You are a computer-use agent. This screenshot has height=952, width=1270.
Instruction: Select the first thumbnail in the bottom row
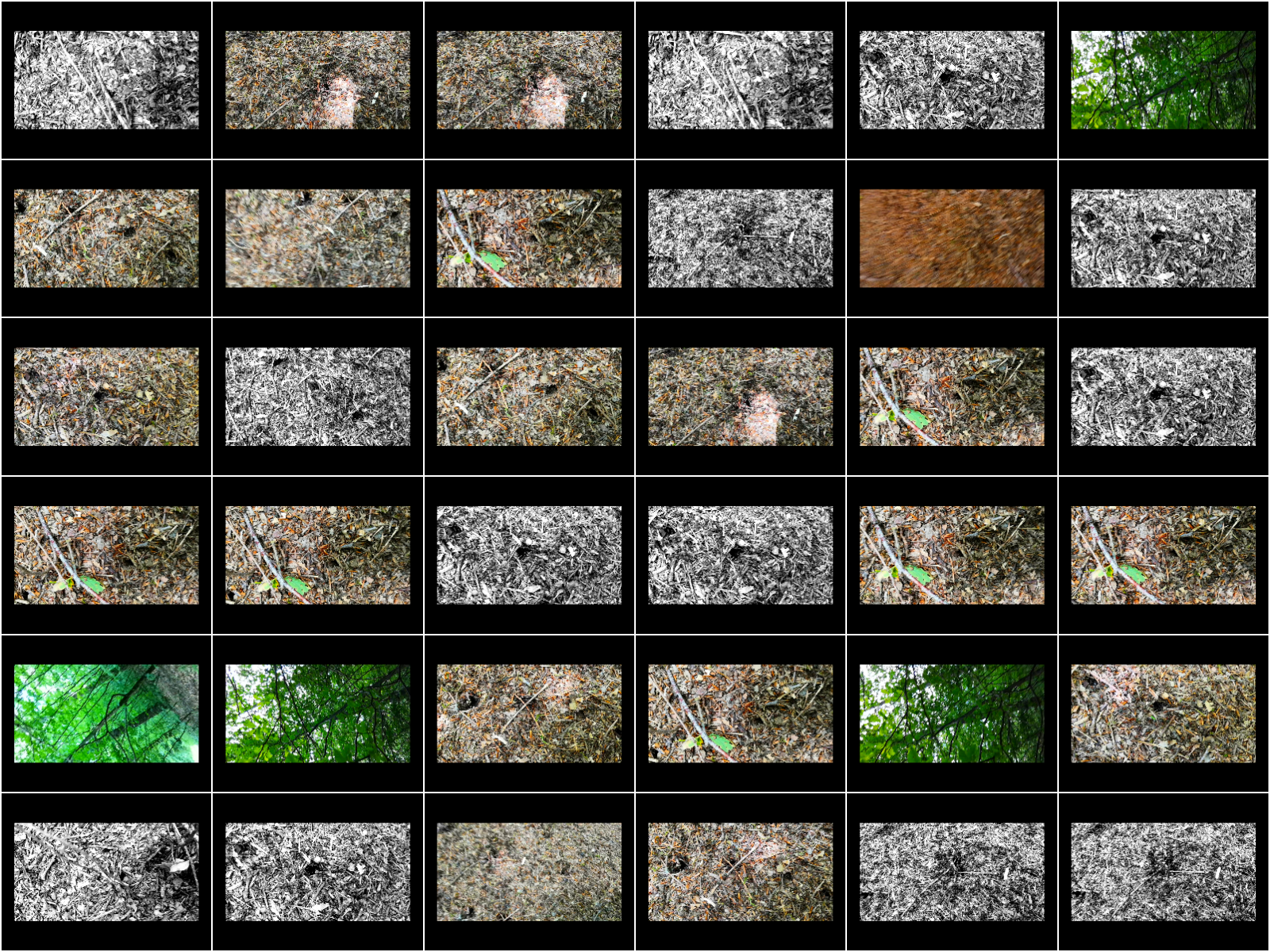106,872
